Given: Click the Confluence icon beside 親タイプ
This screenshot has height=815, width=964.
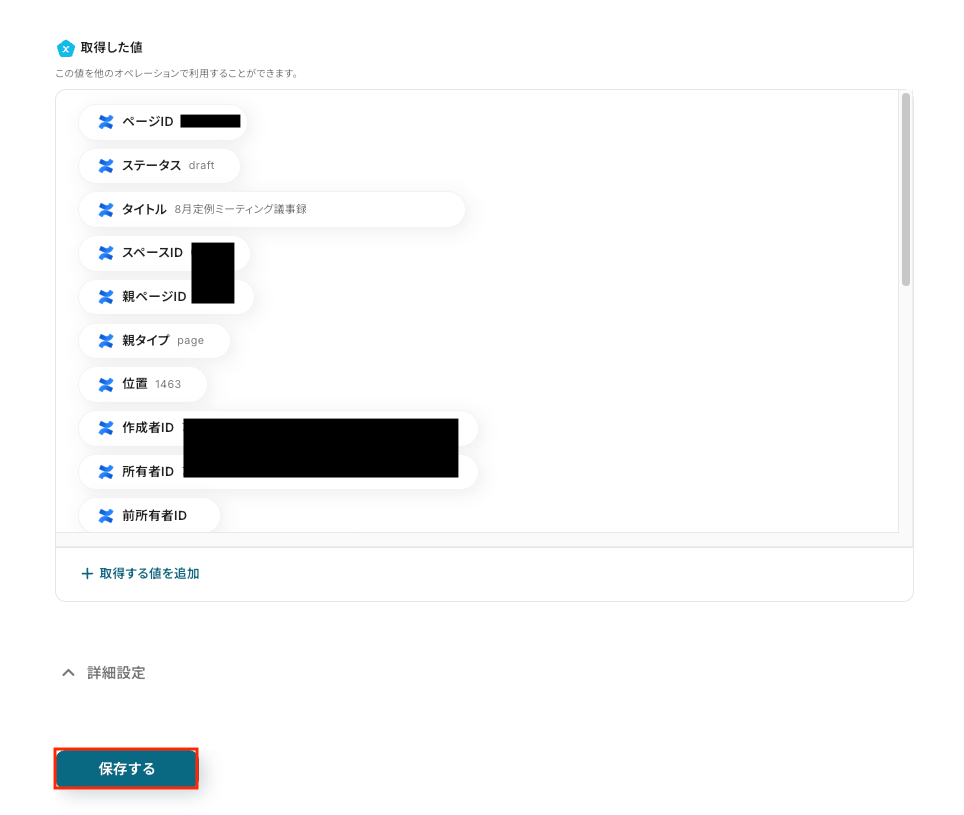Looking at the screenshot, I should (x=106, y=341).
